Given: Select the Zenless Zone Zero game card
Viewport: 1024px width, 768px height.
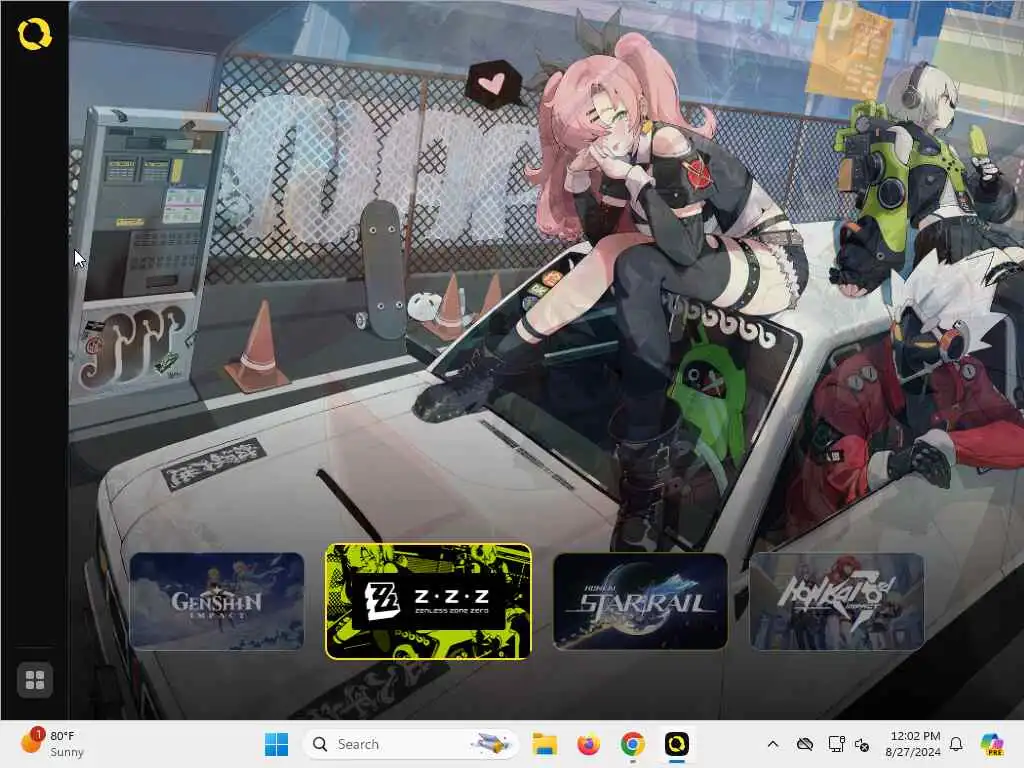Looking at the screenshot, I should 428,601.
